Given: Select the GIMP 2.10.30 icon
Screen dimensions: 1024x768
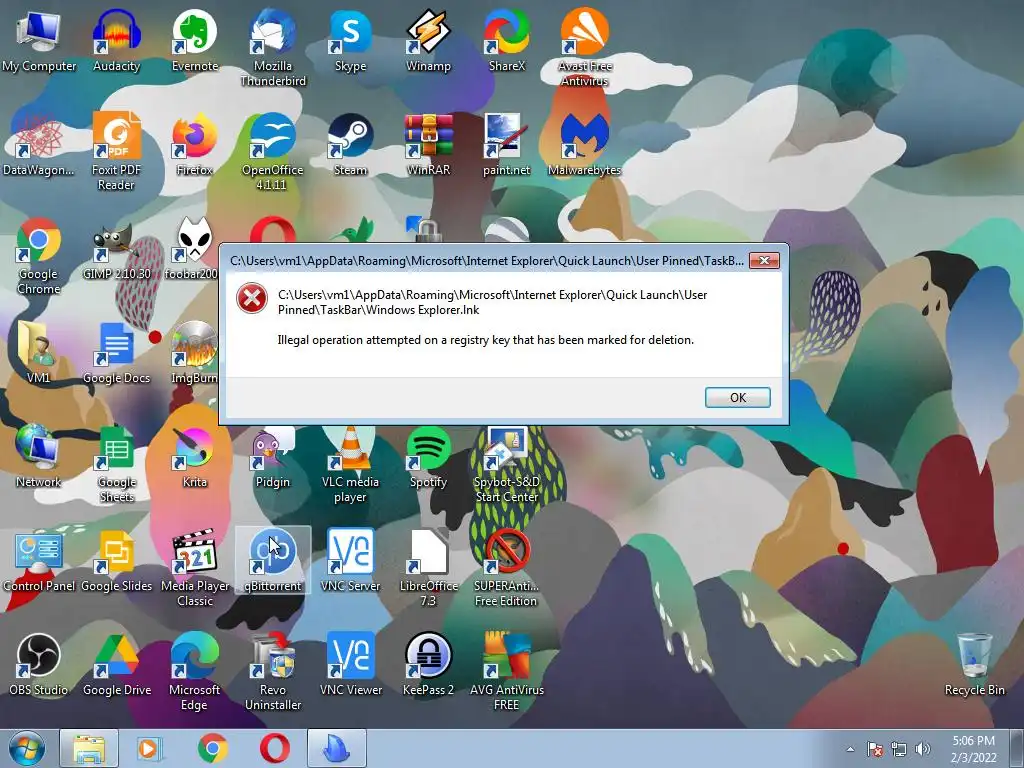Looking at the screenshot, I should tap(116, 251).
